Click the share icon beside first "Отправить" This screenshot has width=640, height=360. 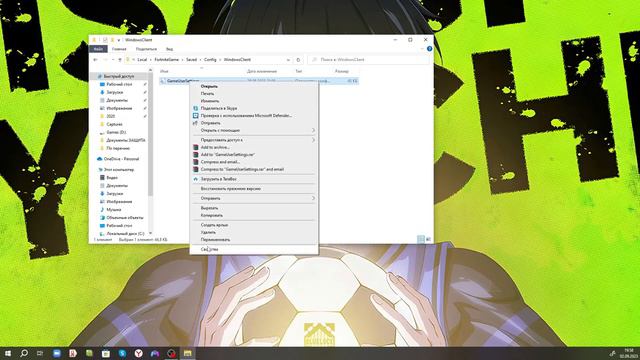pos(196,123)
